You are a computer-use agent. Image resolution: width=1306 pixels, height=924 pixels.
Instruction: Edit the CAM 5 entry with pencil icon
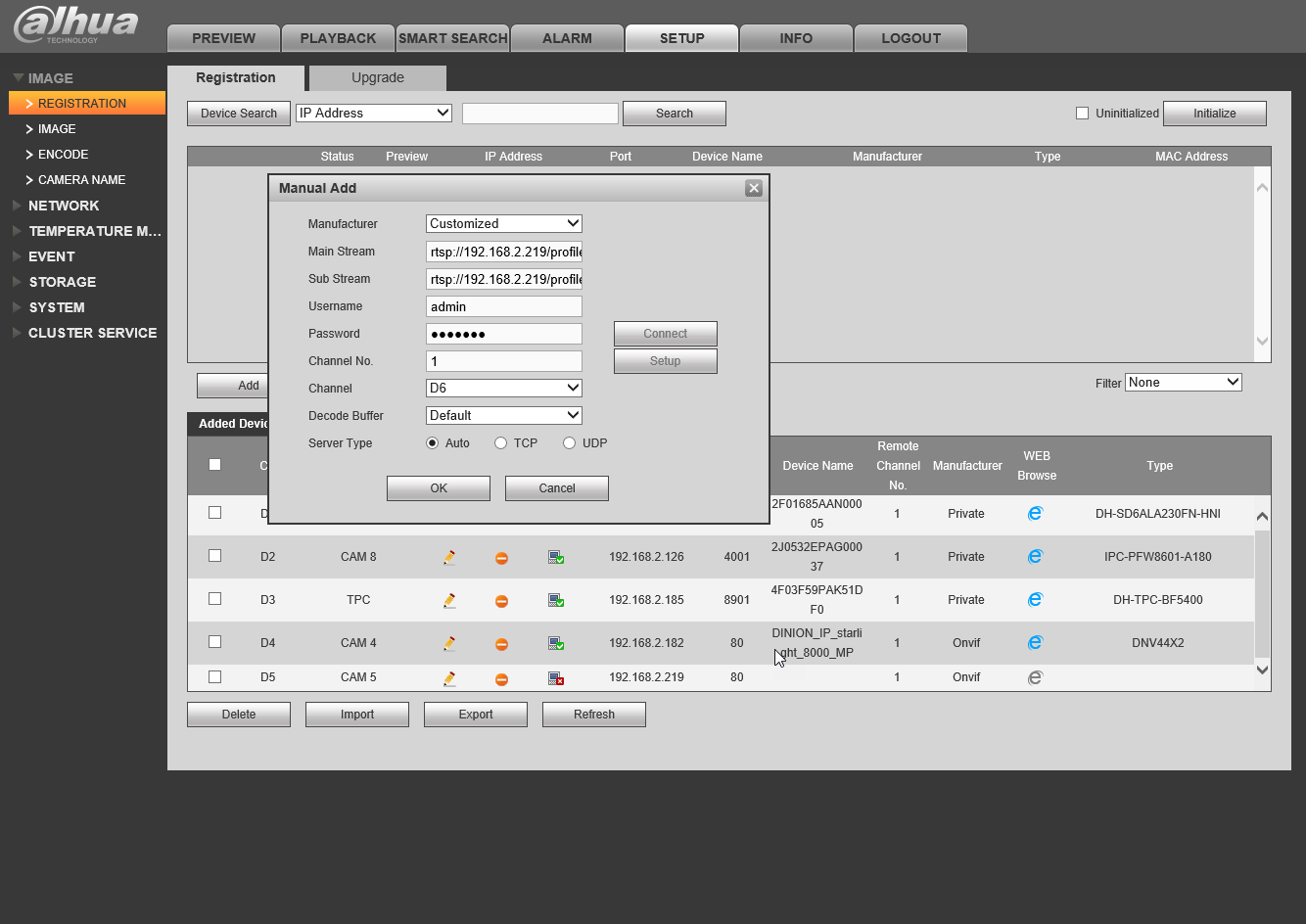point(449,677)
